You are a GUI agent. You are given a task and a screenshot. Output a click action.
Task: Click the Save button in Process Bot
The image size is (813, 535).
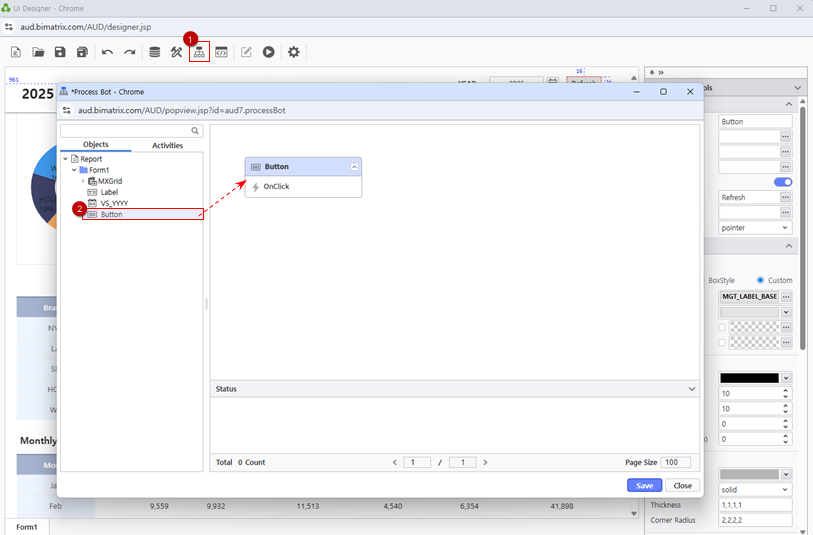pos(644,485)
